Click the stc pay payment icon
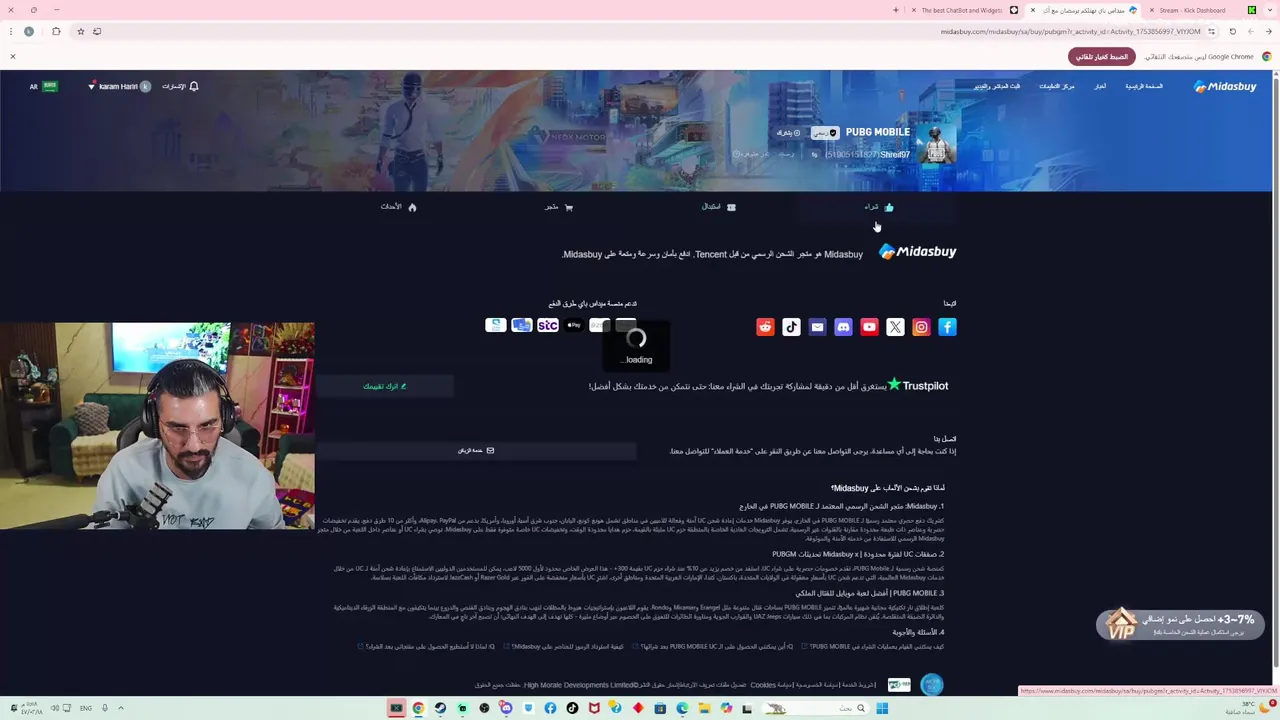The height and width of the screenshot is (720, 1280). tap(547, 325)
